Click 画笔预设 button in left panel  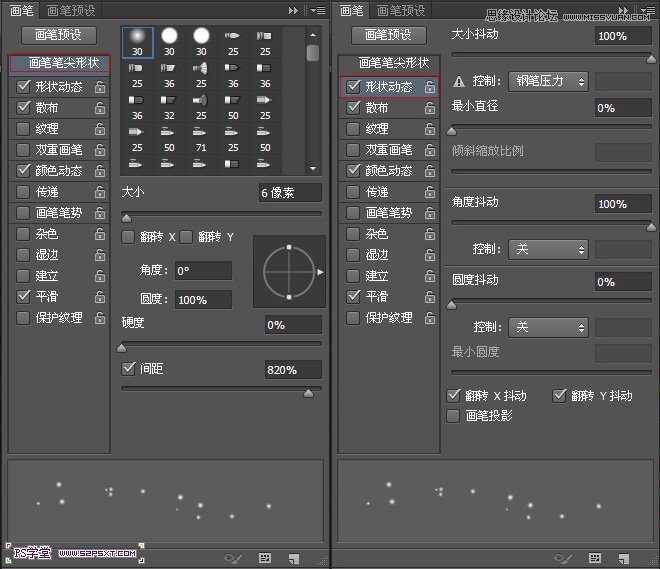point(59,35)
